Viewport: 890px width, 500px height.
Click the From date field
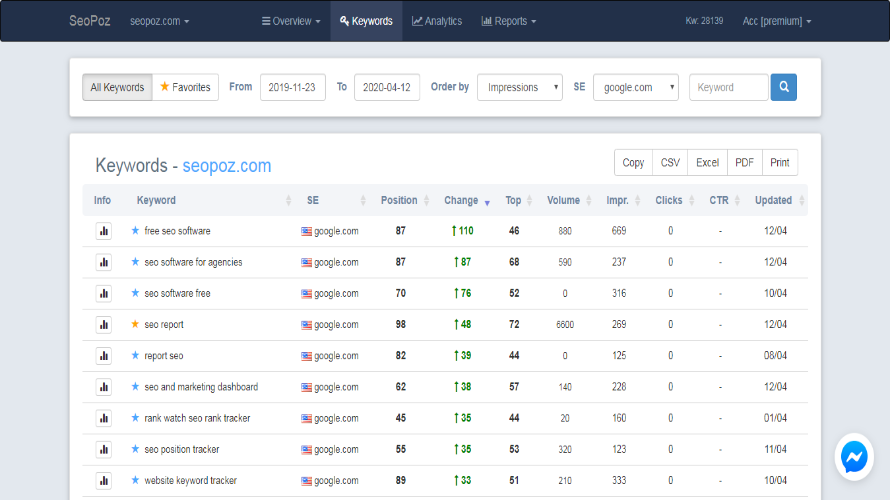tap(292, 87)
